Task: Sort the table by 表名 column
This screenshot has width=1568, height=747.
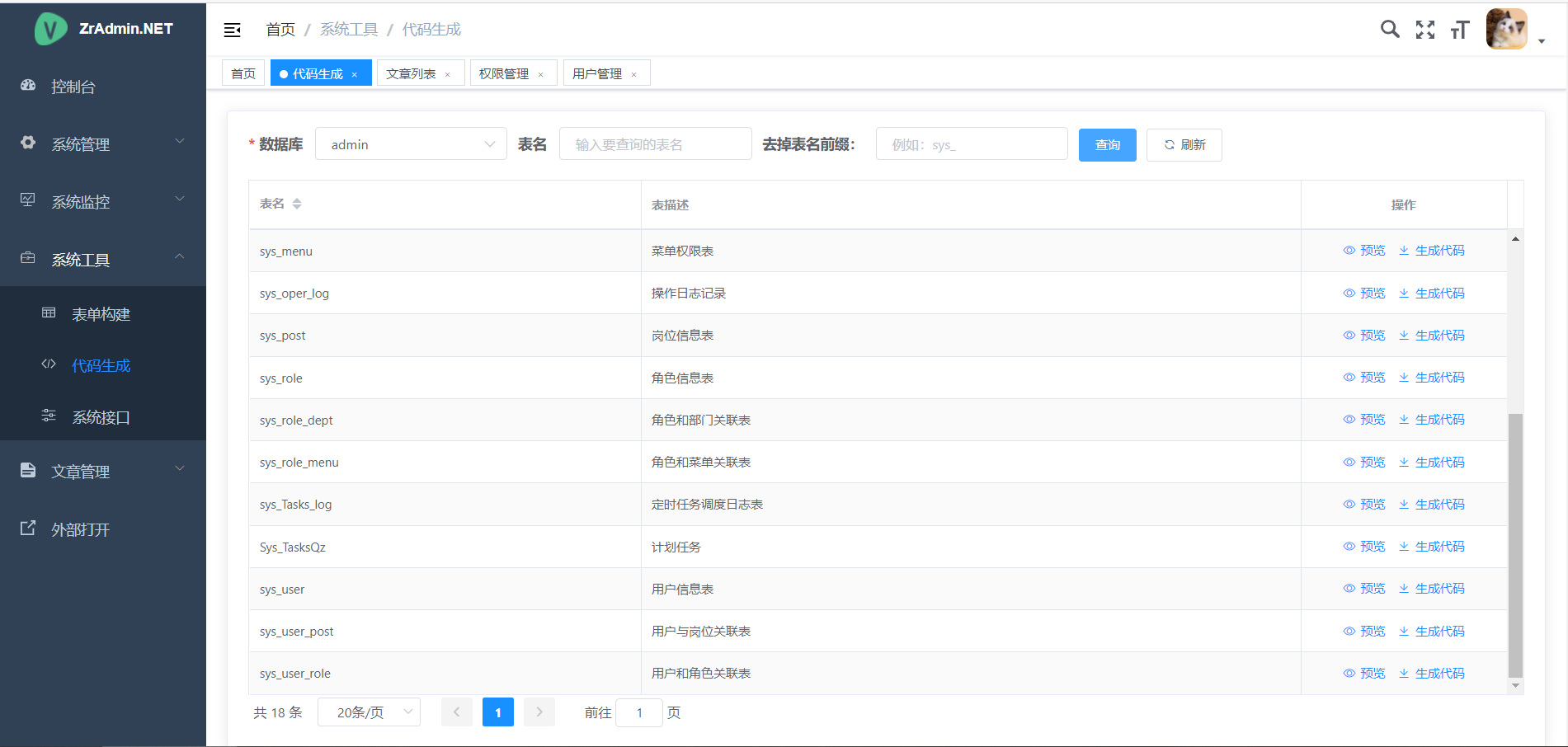Action: point(297,204)
